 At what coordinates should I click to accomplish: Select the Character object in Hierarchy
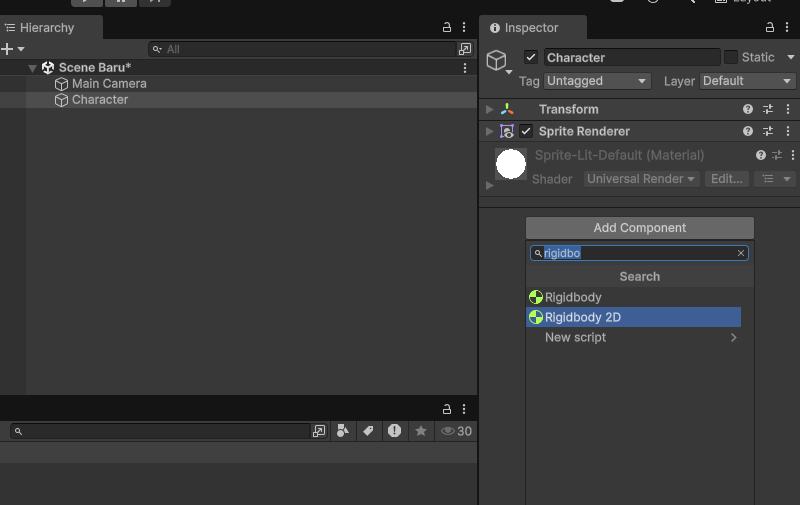tap(100, 100)
